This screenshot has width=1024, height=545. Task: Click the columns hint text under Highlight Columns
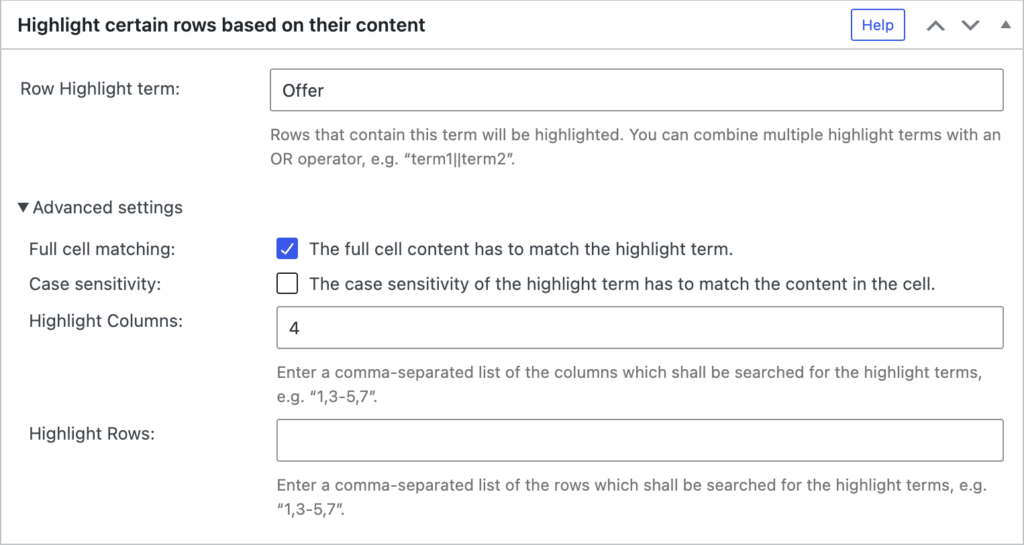[632, 382]
